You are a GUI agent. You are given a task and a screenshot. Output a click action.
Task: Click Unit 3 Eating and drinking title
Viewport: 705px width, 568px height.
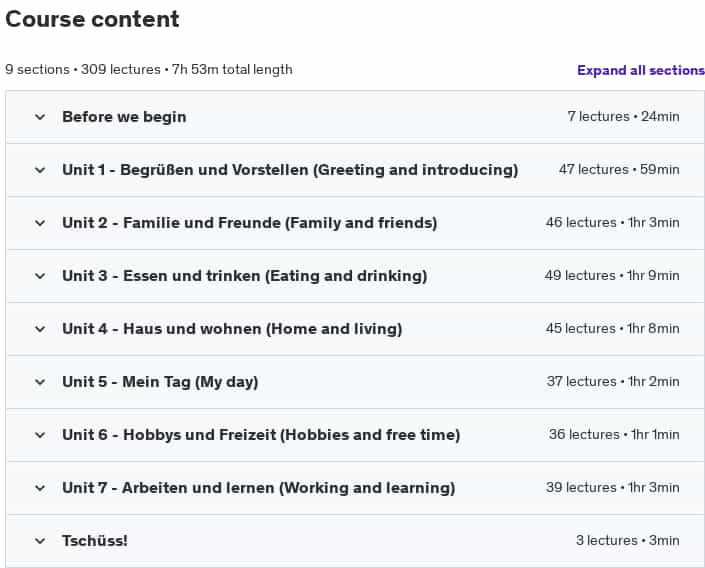245,276
